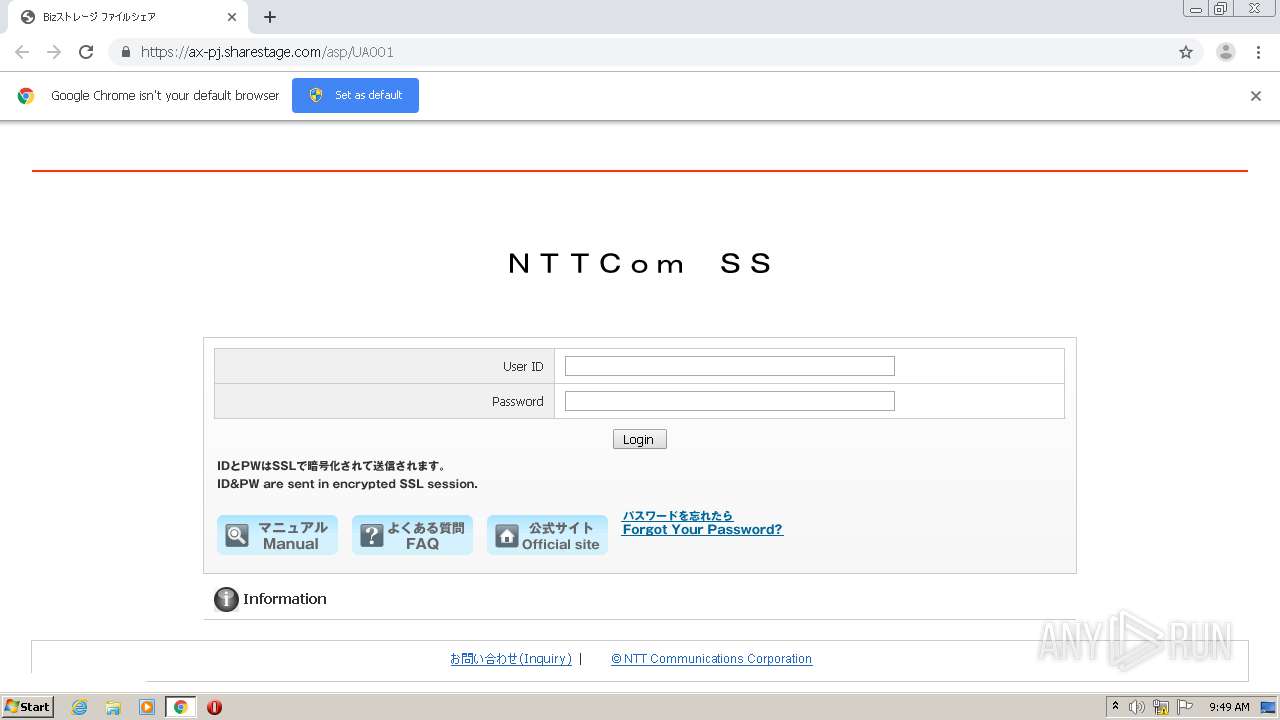Viewport: 1280px width, 720px height.
Task: Click the User ID label
Action: (x=523, y=367)
